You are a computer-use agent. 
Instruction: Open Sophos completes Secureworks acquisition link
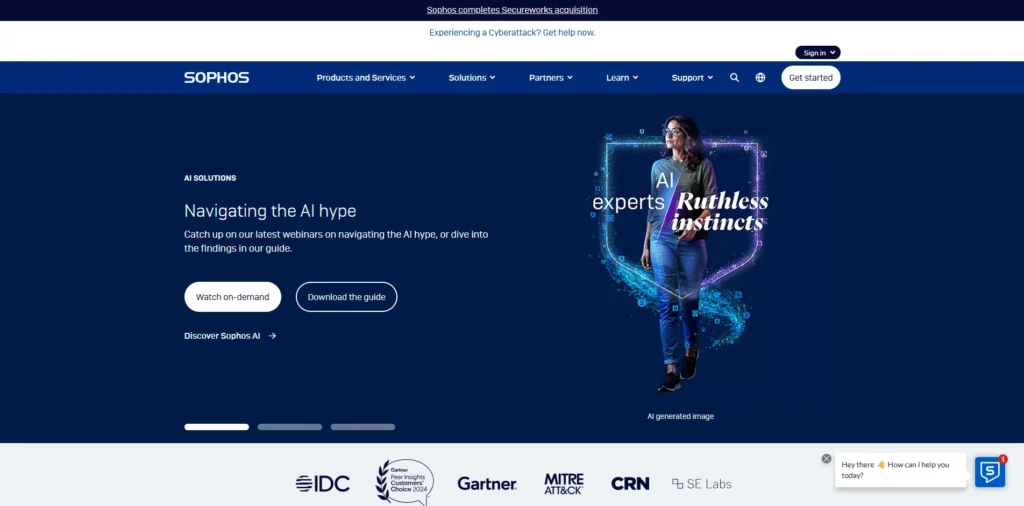coord(512,10)
